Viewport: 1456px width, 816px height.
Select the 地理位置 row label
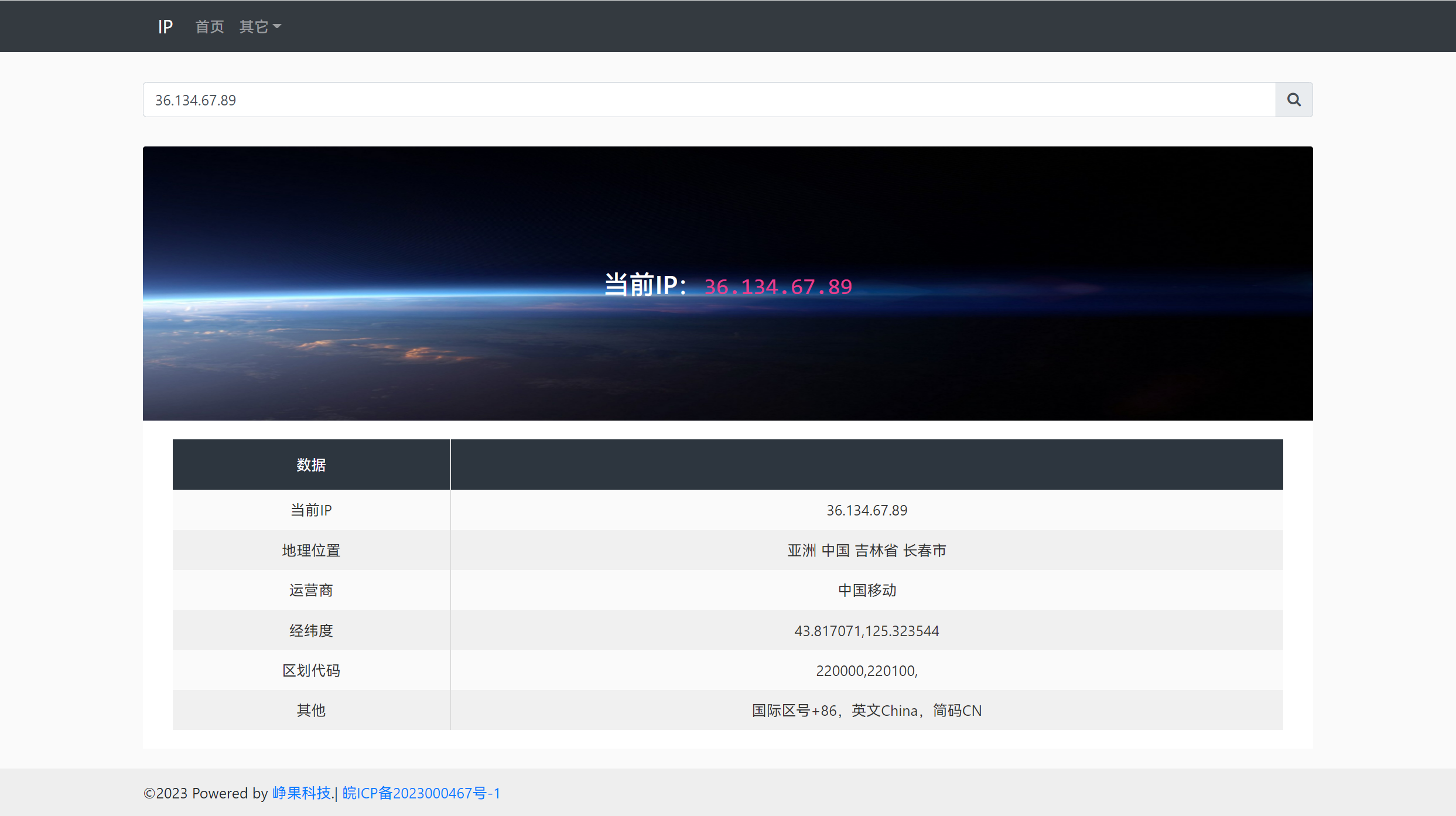[311, 551]
